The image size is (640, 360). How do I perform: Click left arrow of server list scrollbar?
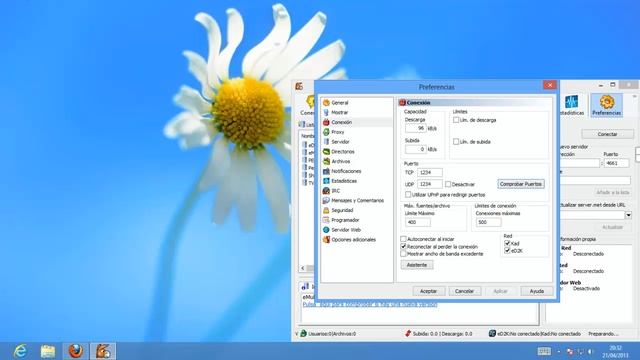[303, 268]
